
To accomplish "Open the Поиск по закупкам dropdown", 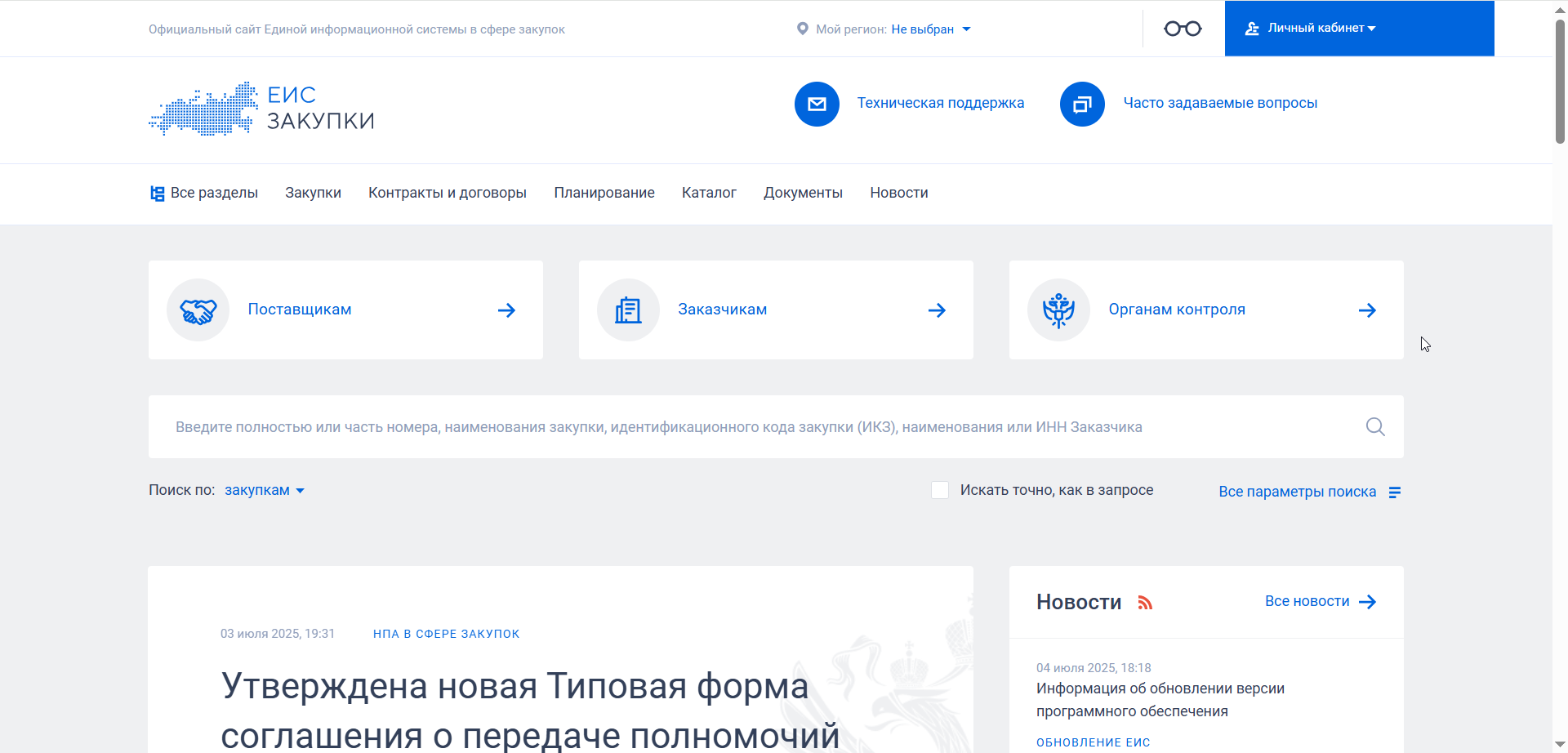I will click(265, 490).
